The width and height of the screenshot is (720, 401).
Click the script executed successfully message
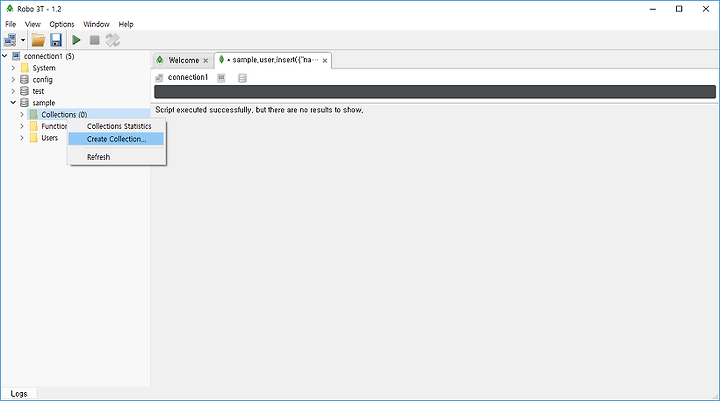[259, 110]
